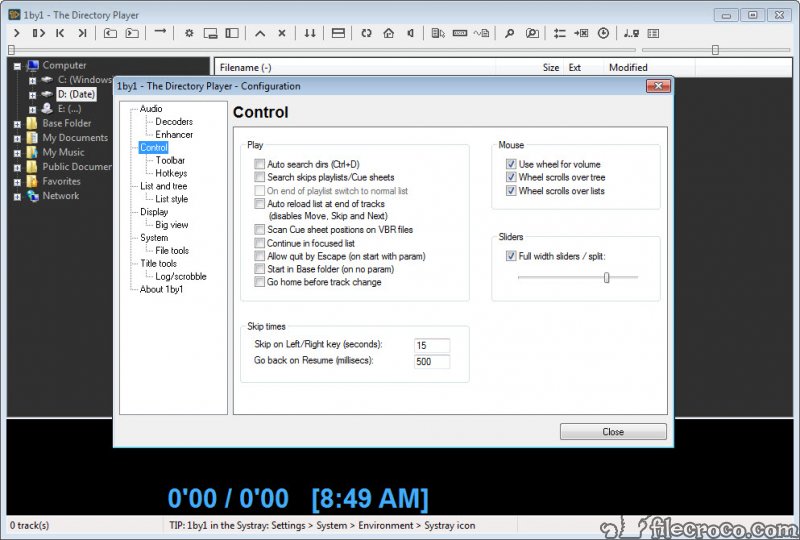Click the table list view toolbar icon

point(653,33)
